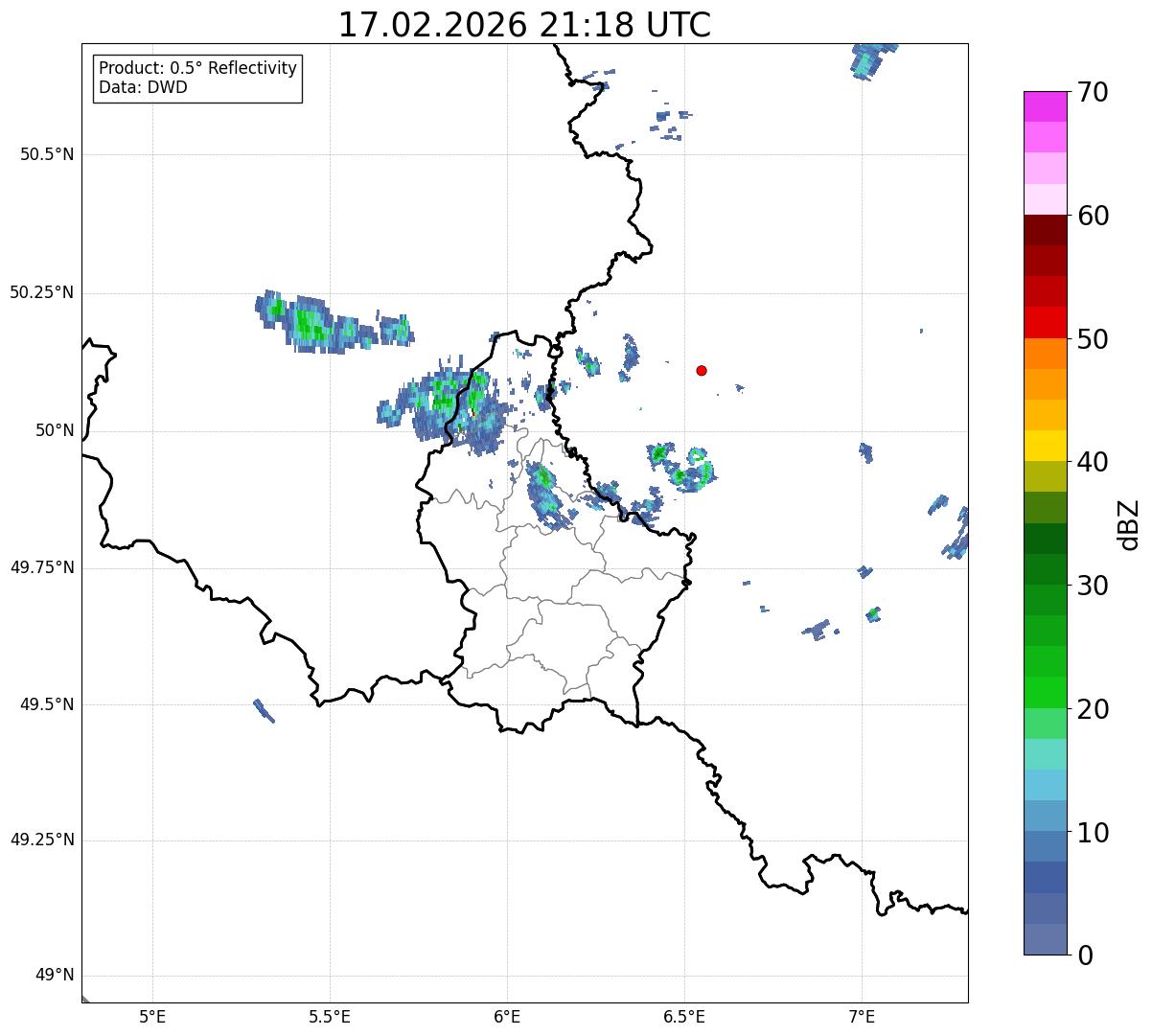The height and width of the screenshot is (1036, 1152).
Task: Click the 50.25°N latitude label
Action: click(42, 292)
